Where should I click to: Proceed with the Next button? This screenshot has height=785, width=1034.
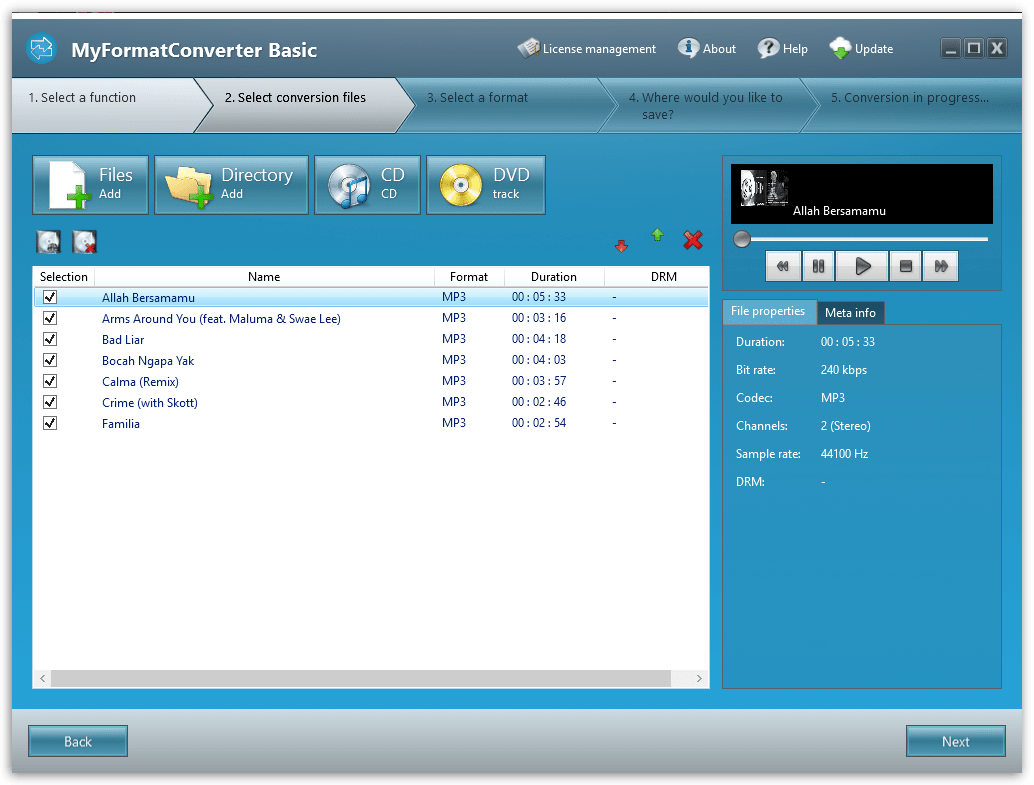click(x=956, y=741)
